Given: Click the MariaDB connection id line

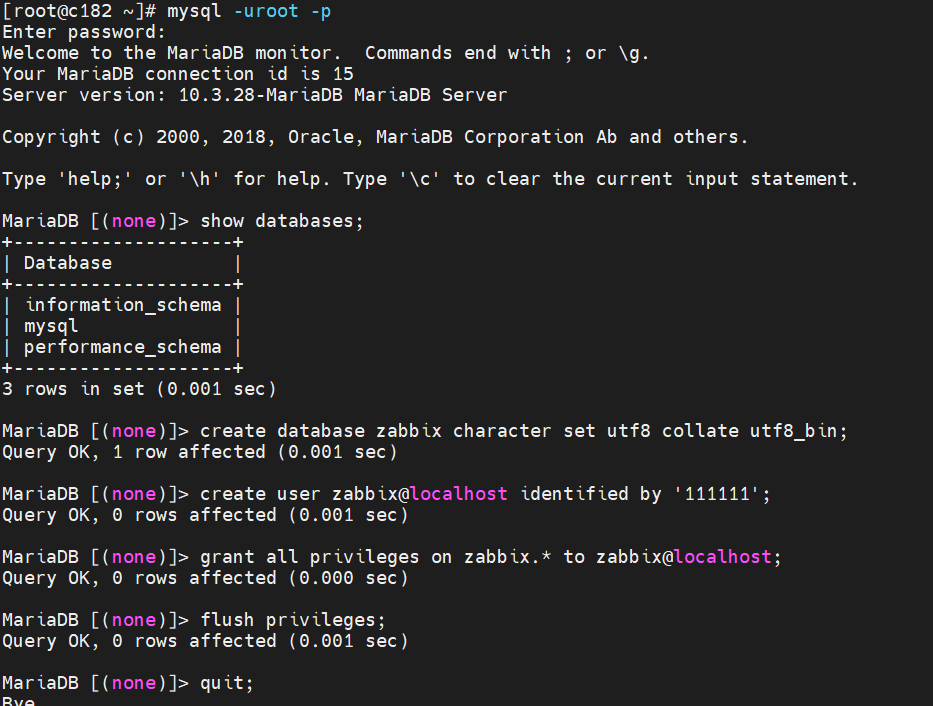Looking at the screenshot, I should point(178,74).
